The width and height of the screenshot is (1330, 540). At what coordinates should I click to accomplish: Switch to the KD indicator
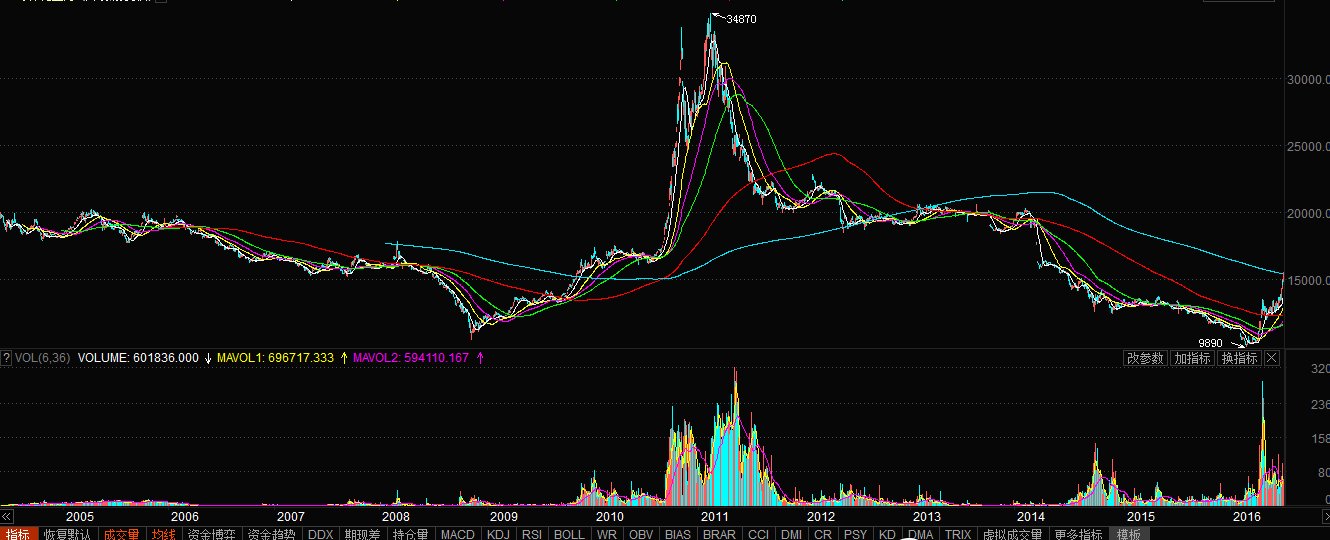pos(886,534)
